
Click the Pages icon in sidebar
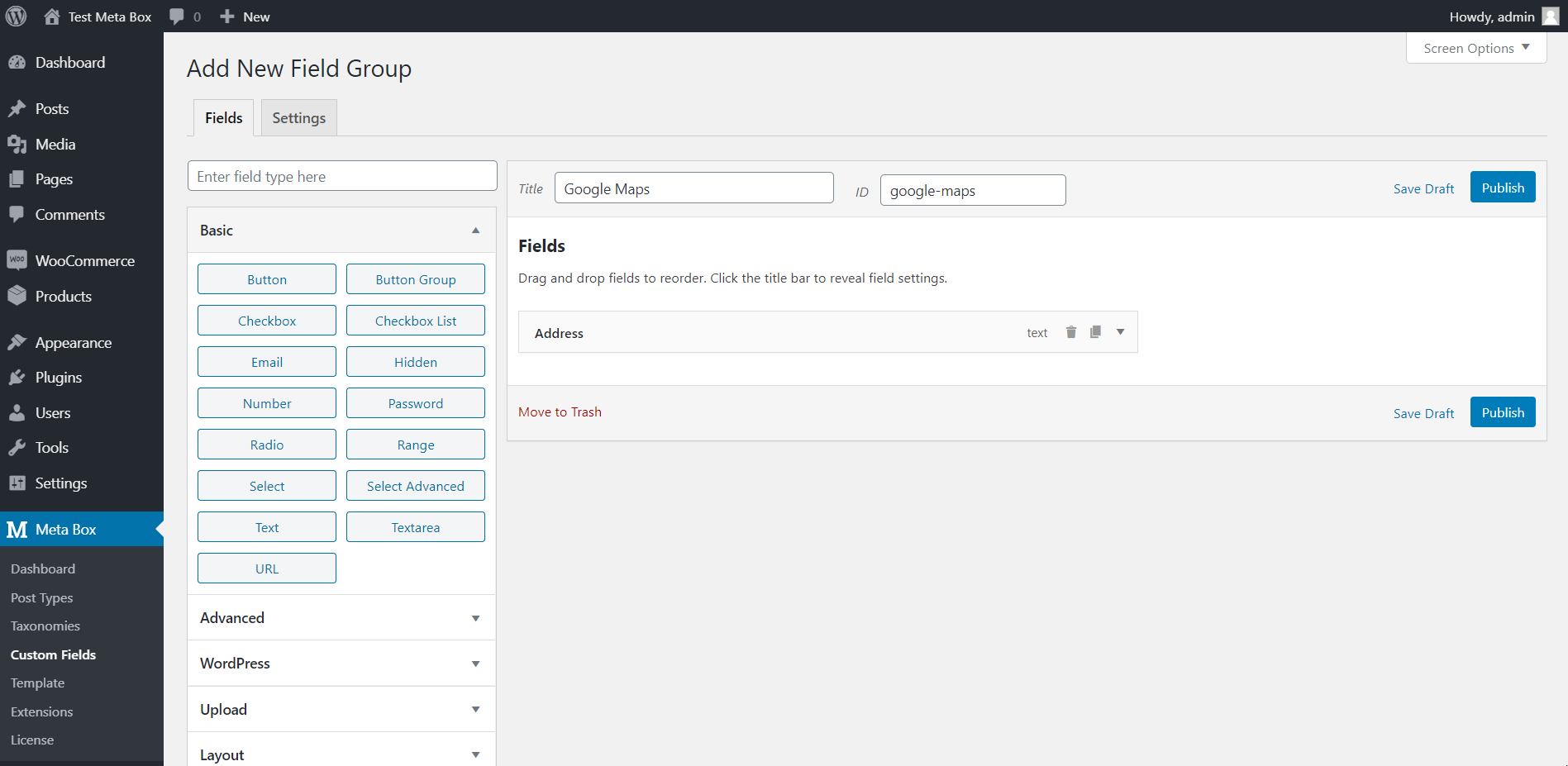[17, 179]
